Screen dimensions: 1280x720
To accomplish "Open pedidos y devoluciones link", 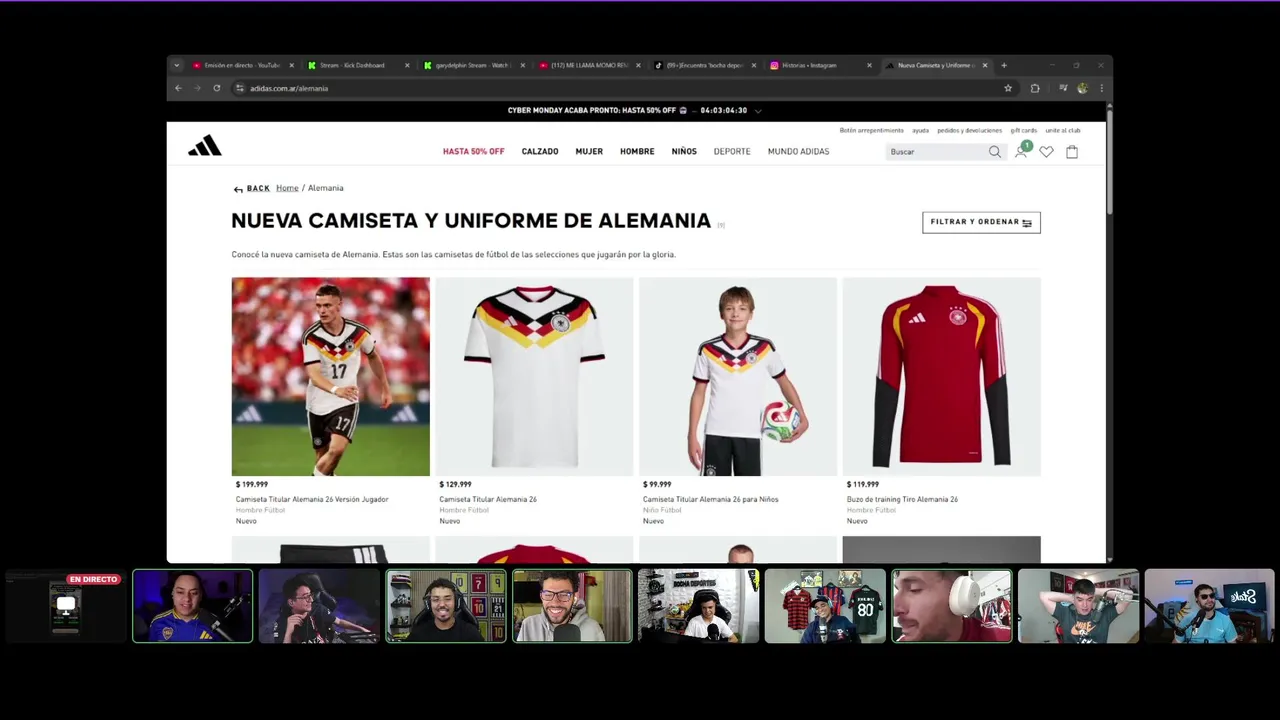I will [x=969, y=130].
